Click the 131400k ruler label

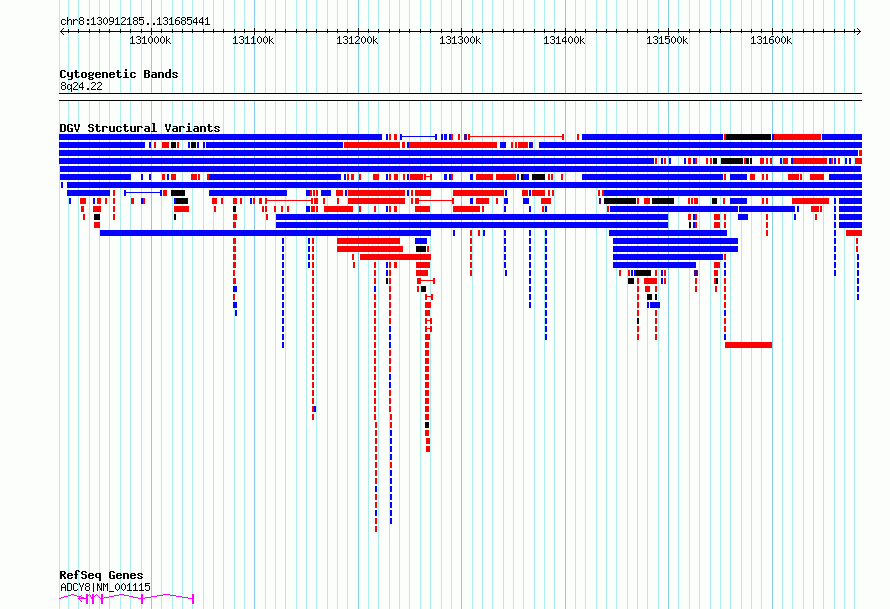tap(564, 40)
